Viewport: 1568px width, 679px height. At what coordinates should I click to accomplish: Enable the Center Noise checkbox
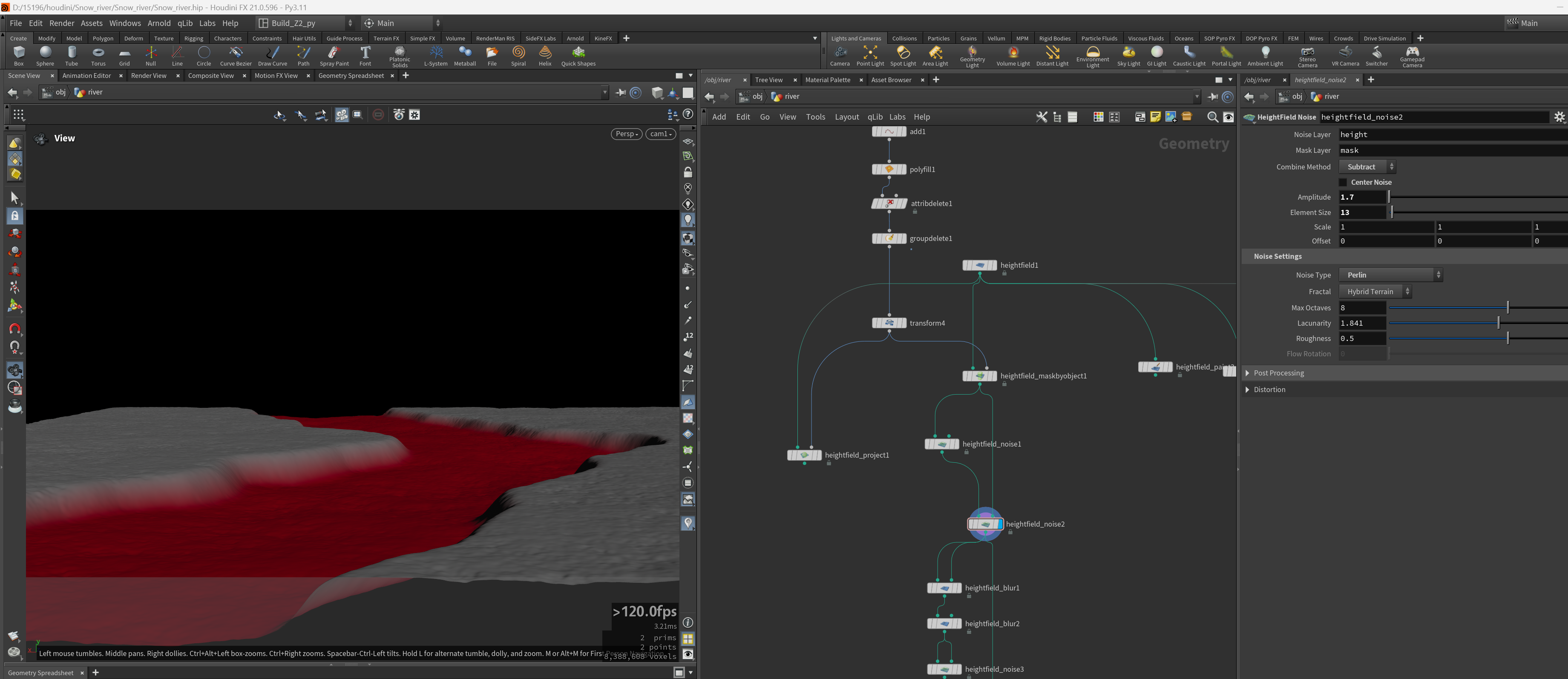1343,183
